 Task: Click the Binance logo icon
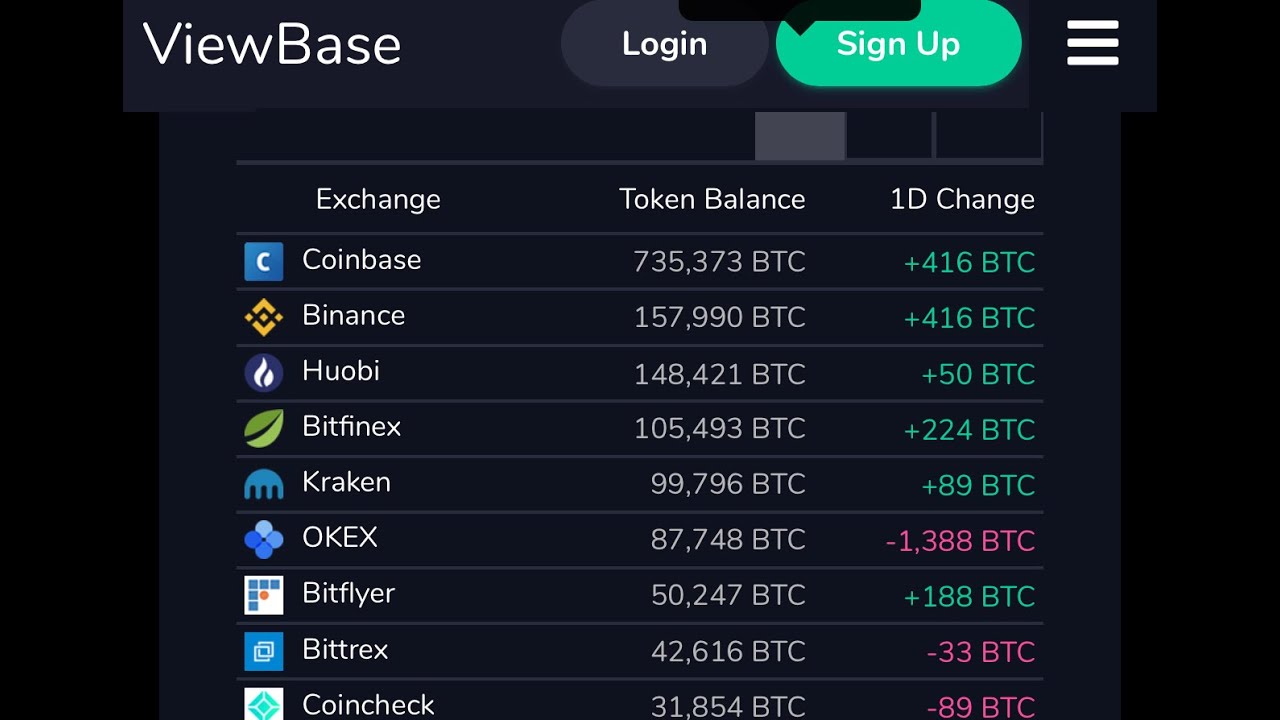(x=263, y=315)
